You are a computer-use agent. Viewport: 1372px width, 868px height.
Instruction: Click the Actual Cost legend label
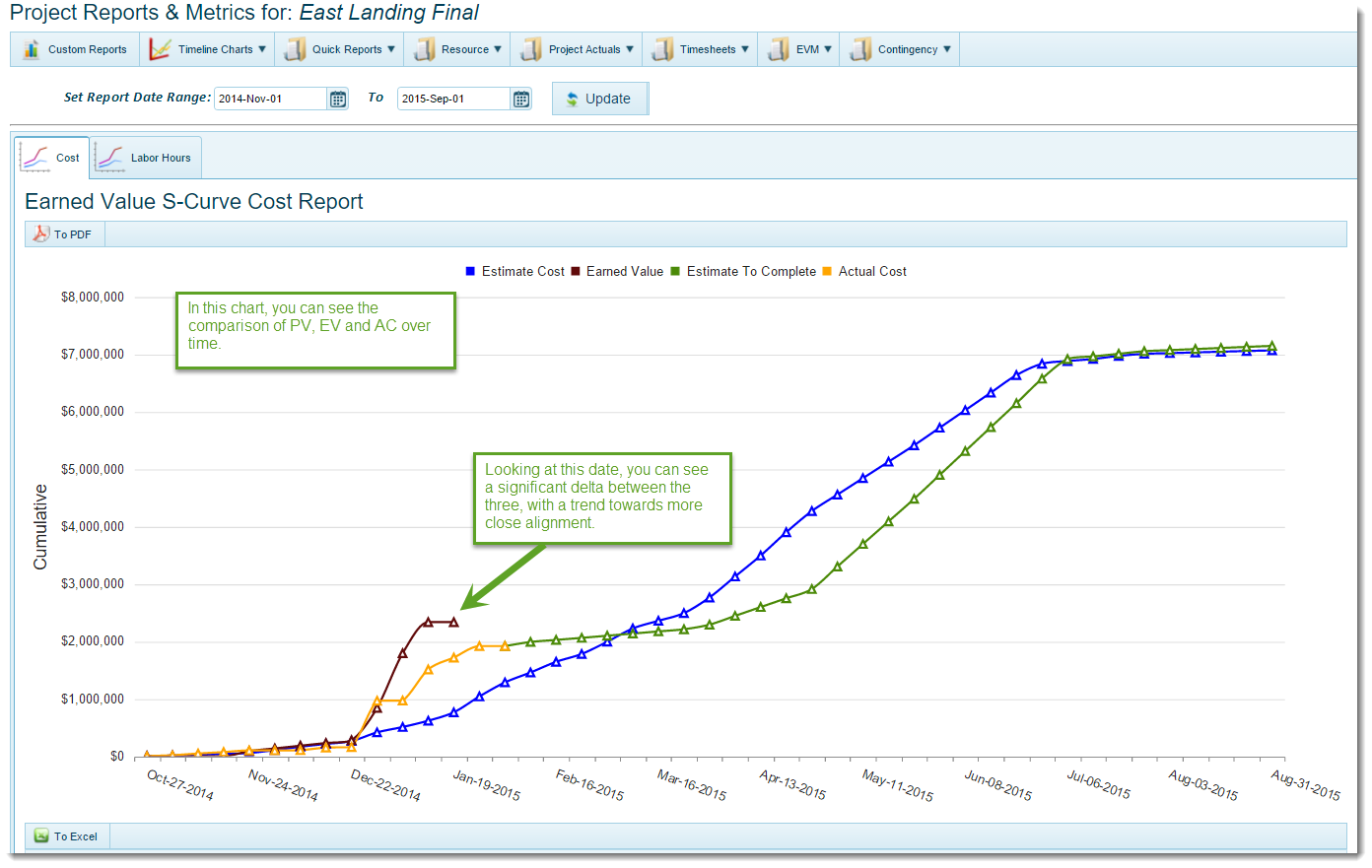872,272
